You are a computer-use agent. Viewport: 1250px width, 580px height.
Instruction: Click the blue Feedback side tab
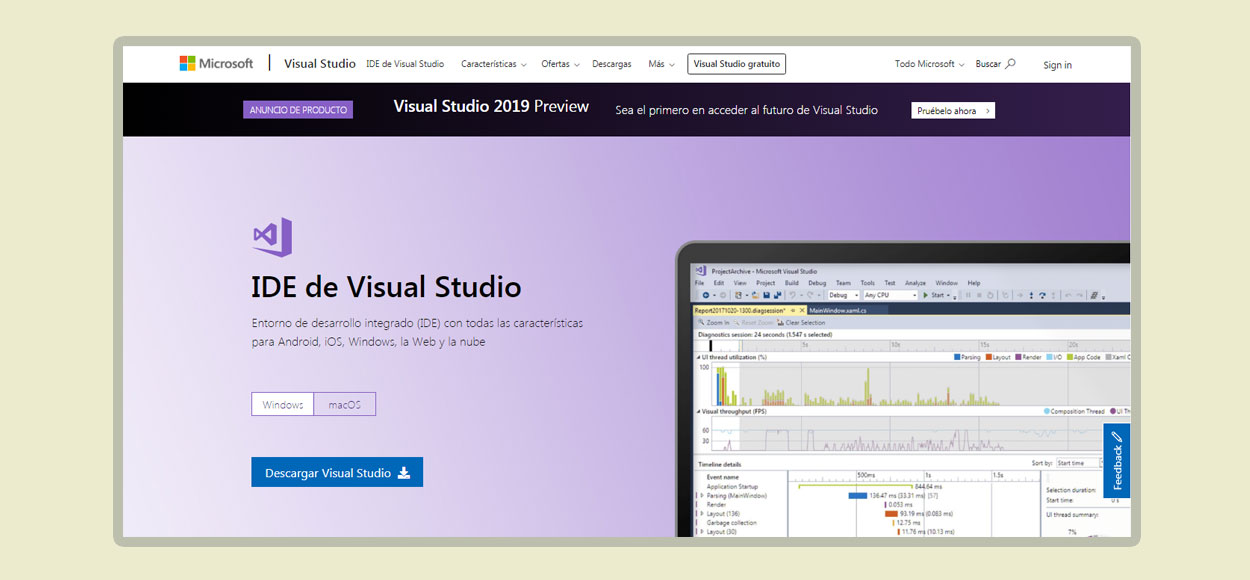[x=1117, y=461]
